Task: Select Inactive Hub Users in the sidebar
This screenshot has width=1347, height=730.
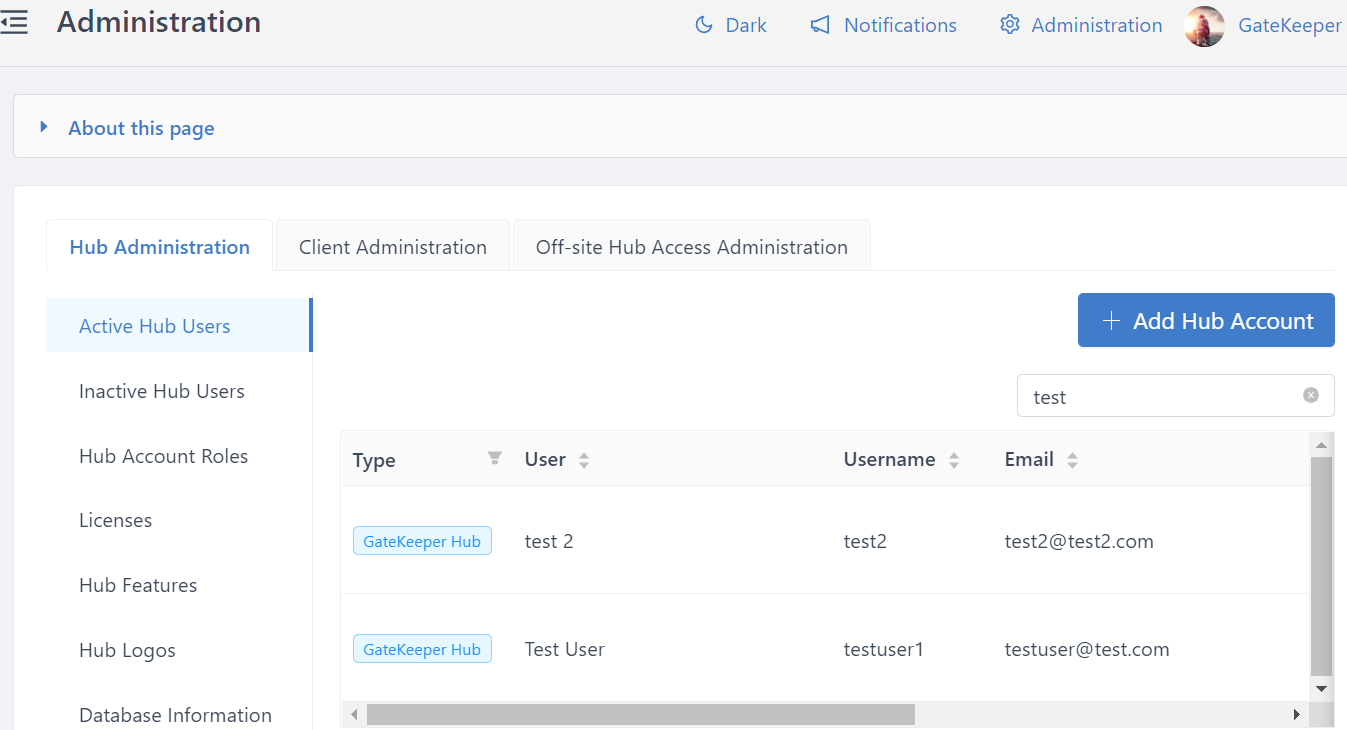Action: click(162, 391)
